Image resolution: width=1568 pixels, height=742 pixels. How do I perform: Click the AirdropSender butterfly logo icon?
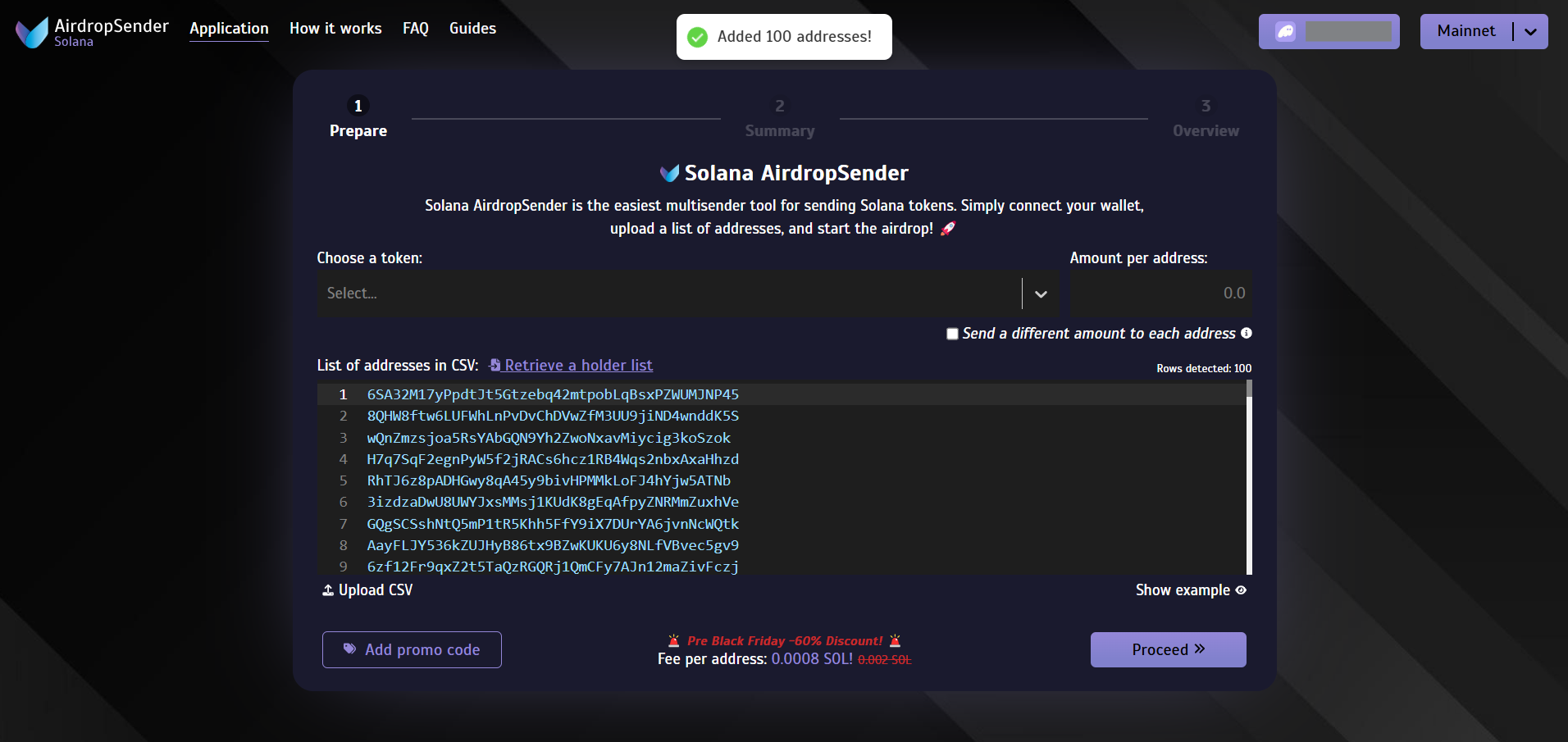32,33
